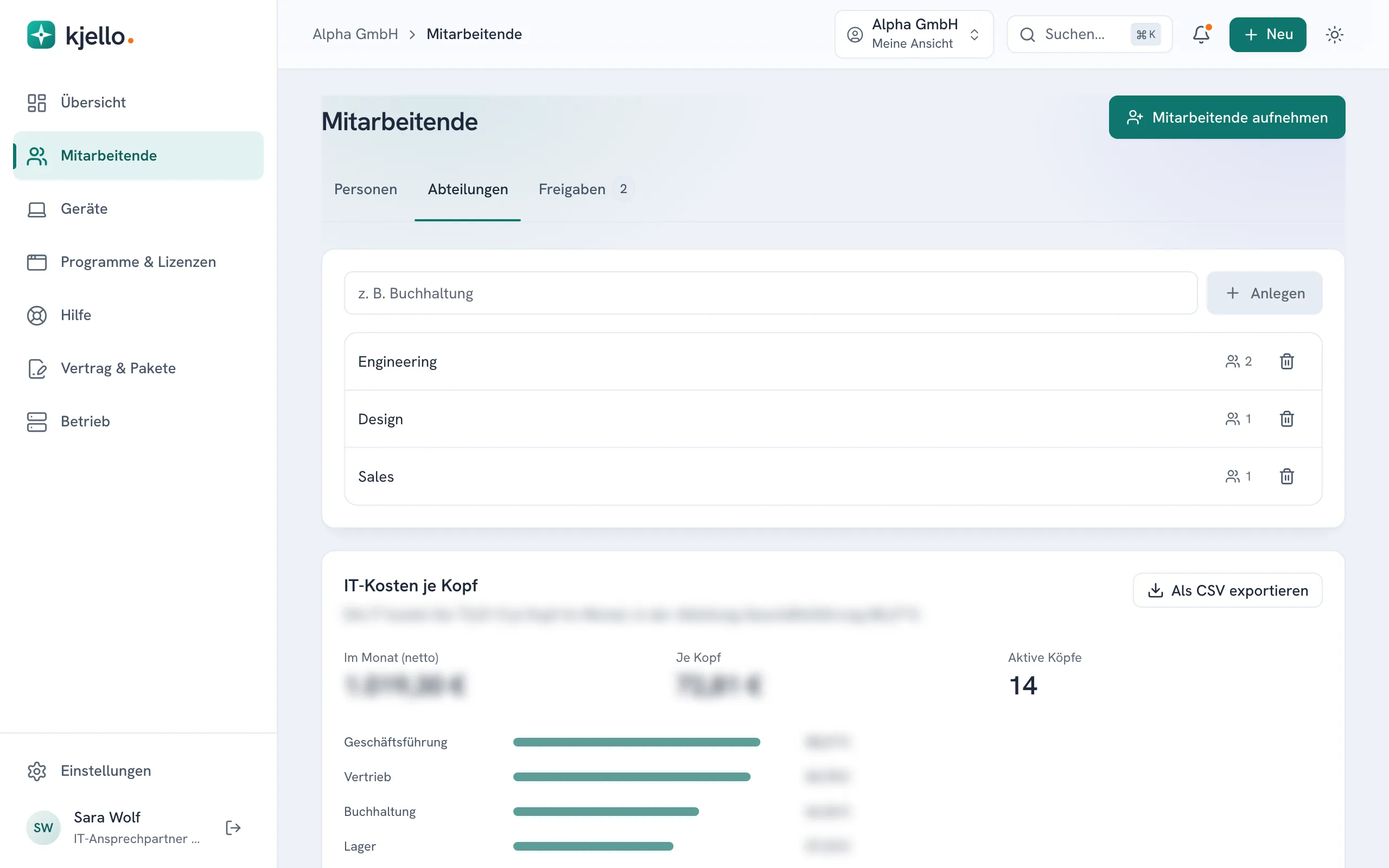Viewport: 1389px width, 868px height.
Task: Click the Lager cost bar
Action: click(593, 846)
